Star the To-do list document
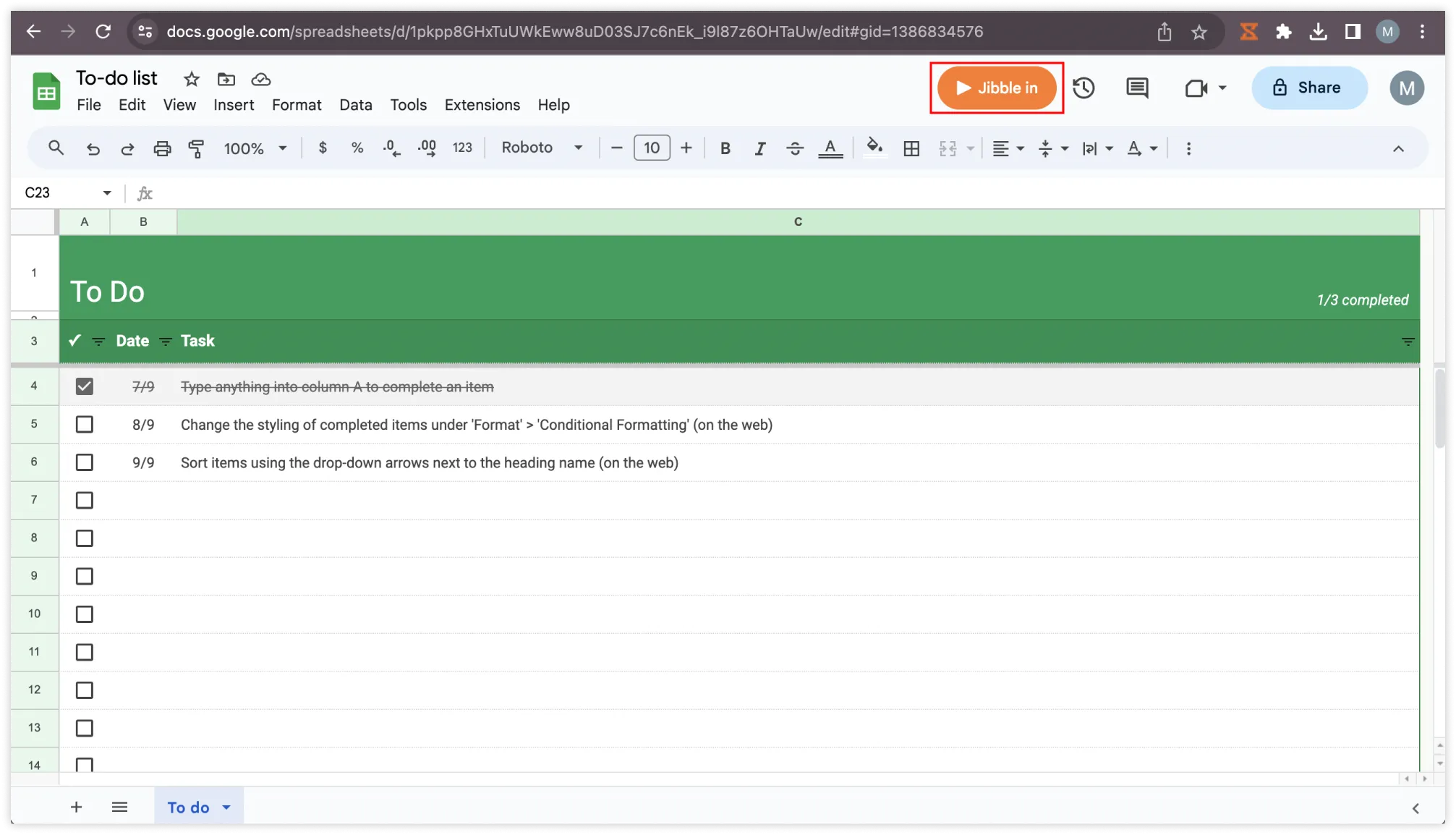Image resolution: width=1456 pixels, height=835 pixels. tap(191, 79)
